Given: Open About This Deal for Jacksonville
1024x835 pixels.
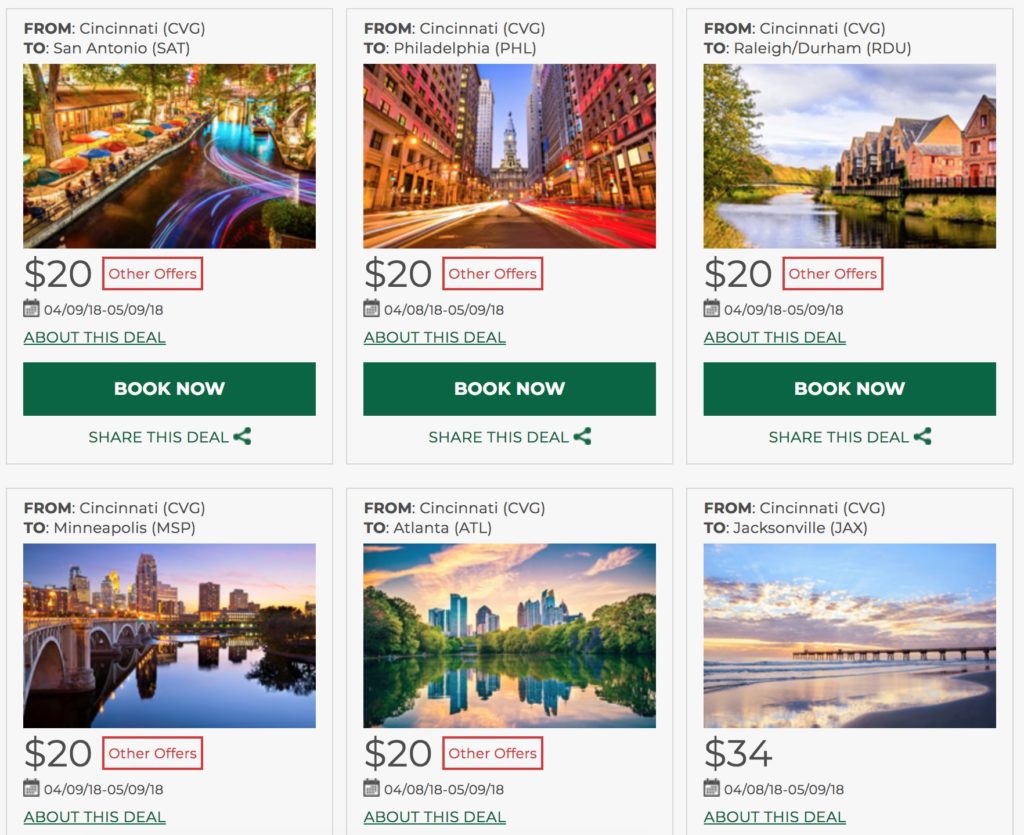Looking at the screenshot, I should click(774, 817).
